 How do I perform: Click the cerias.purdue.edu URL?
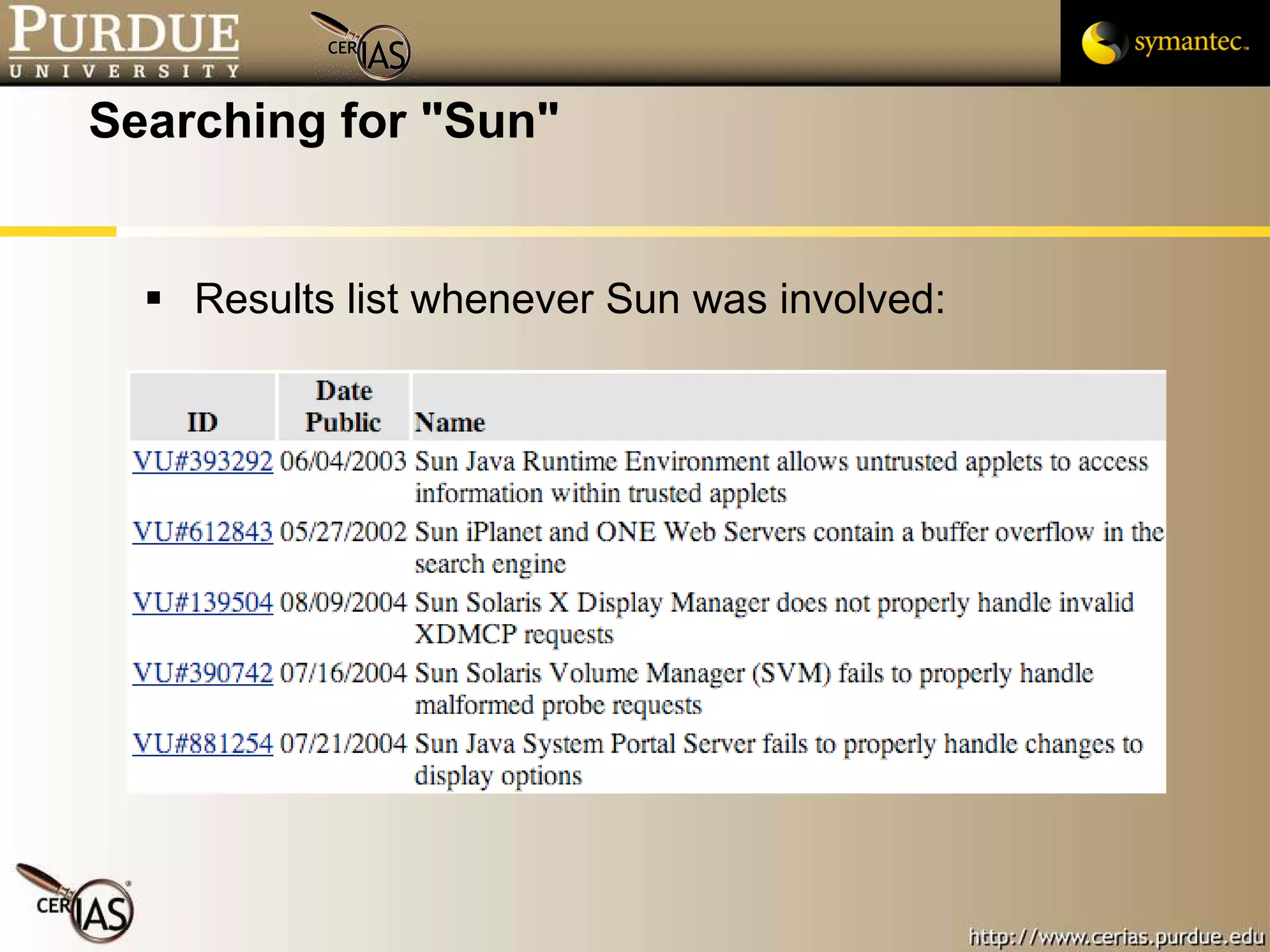pyautogui.click(x=1116, y=936)
